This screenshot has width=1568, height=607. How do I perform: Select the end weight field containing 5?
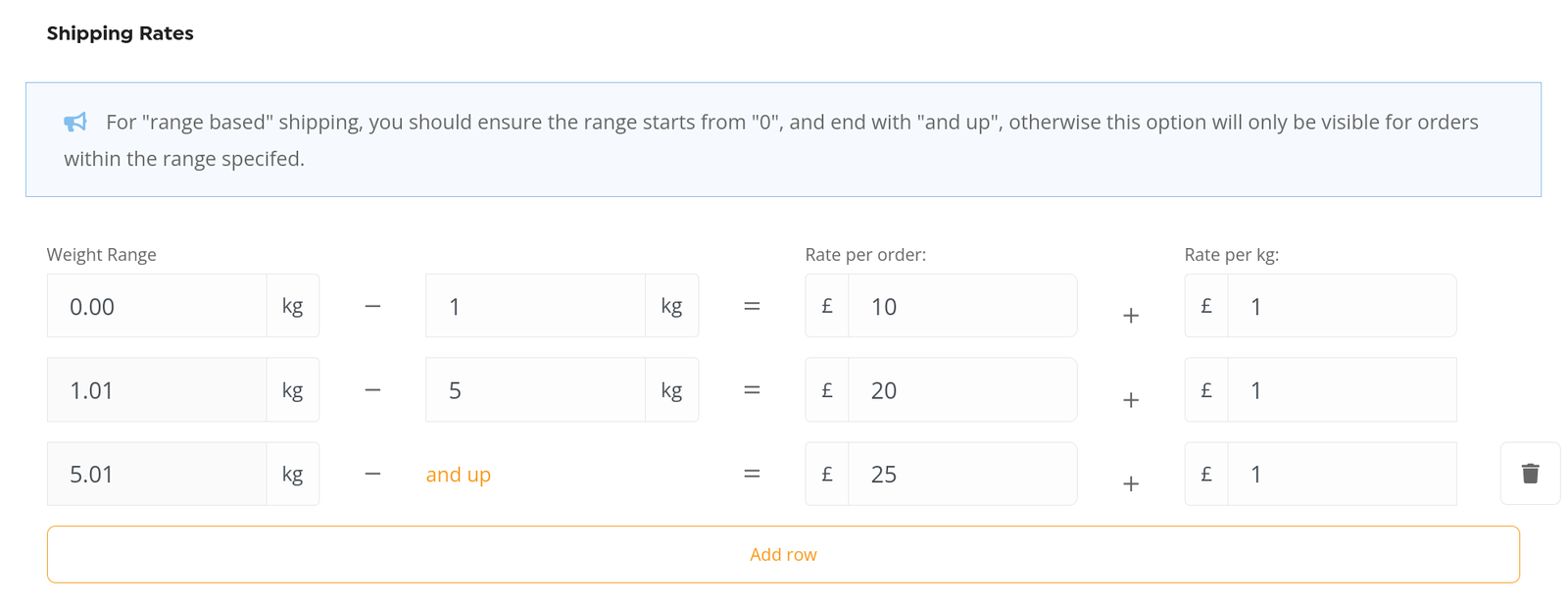535,390
